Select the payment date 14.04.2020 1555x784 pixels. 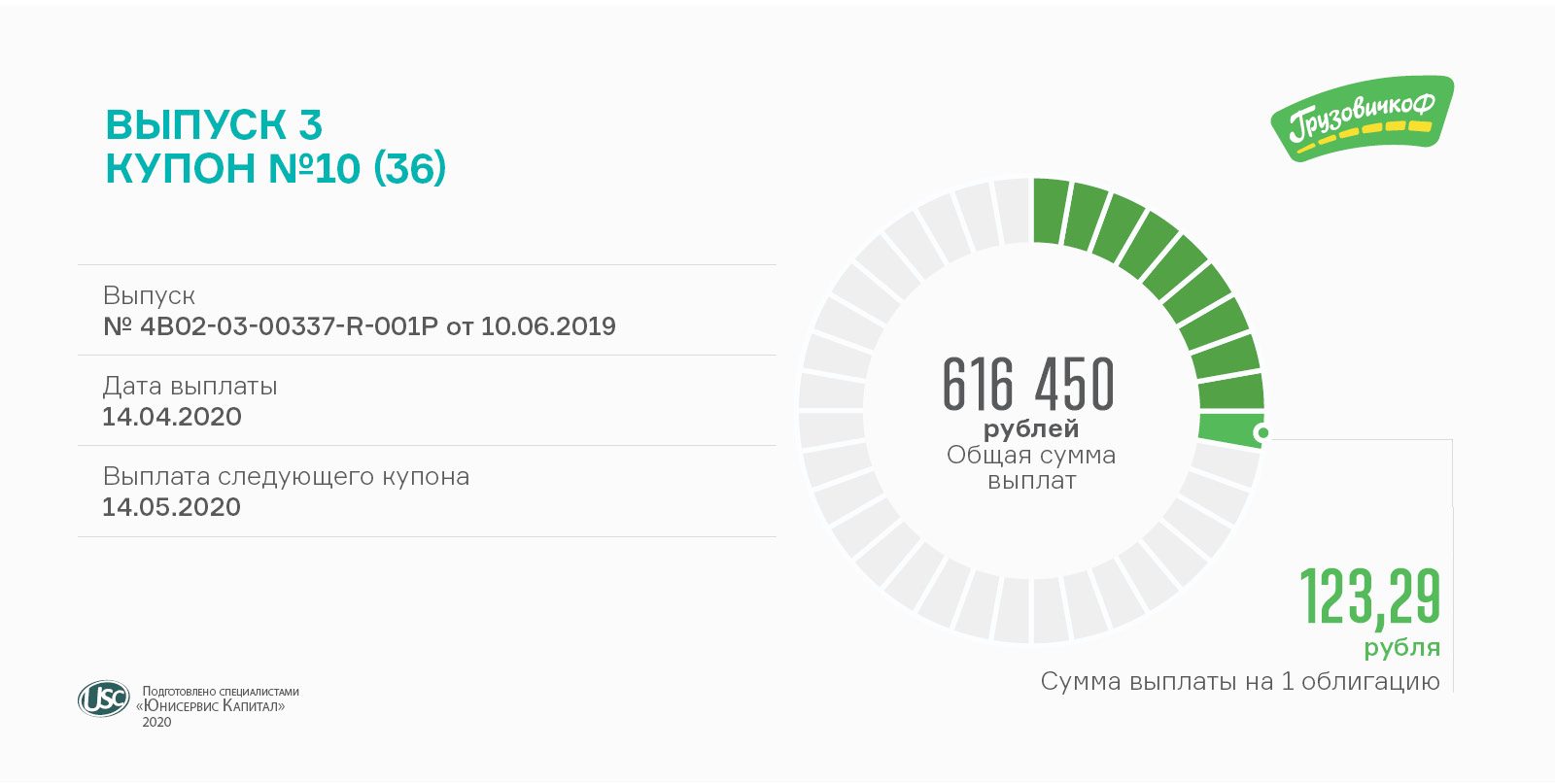click(x=172, y=417)
